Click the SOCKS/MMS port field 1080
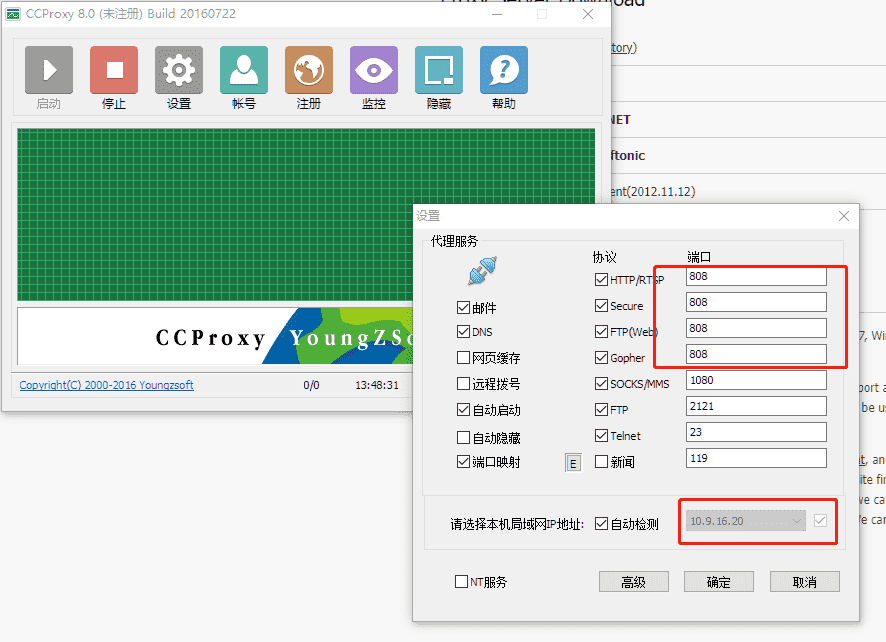Image resolution: width=886 pixels, height=642 pixels. [x=756, y=380]
